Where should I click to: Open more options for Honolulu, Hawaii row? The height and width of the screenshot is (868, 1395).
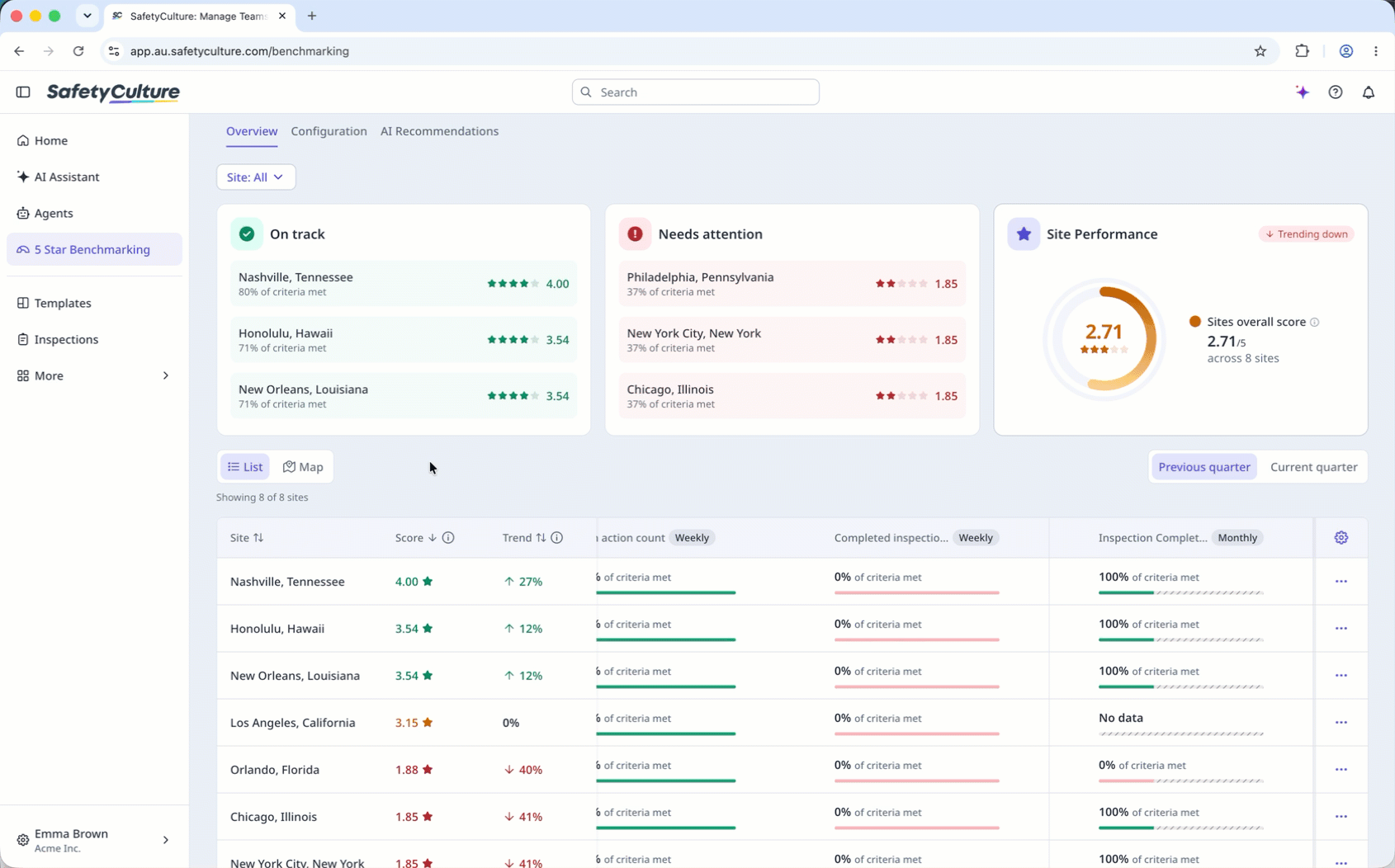point(1341,629)
